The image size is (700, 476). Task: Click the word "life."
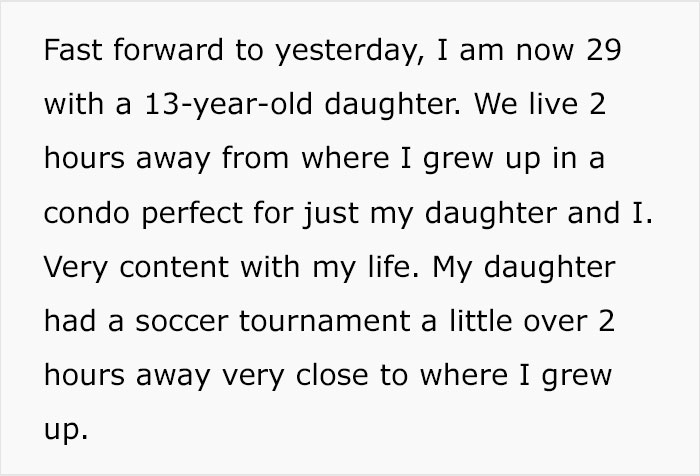point(394,267)
